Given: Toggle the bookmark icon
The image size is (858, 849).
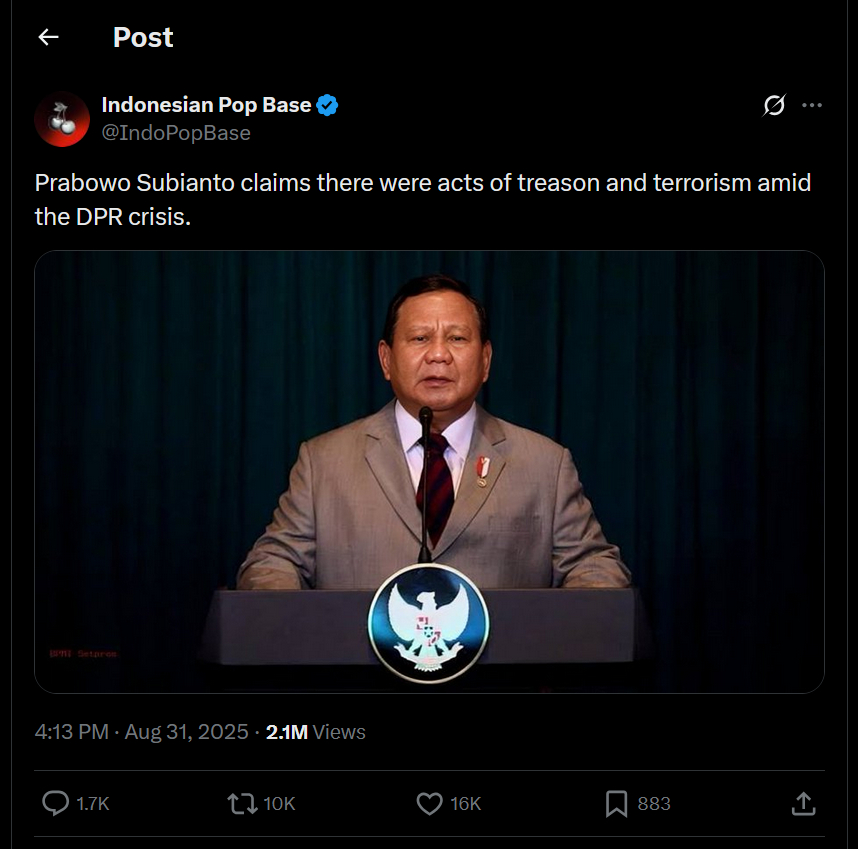Looking at the screenshot, I should [x=616, y=803].
